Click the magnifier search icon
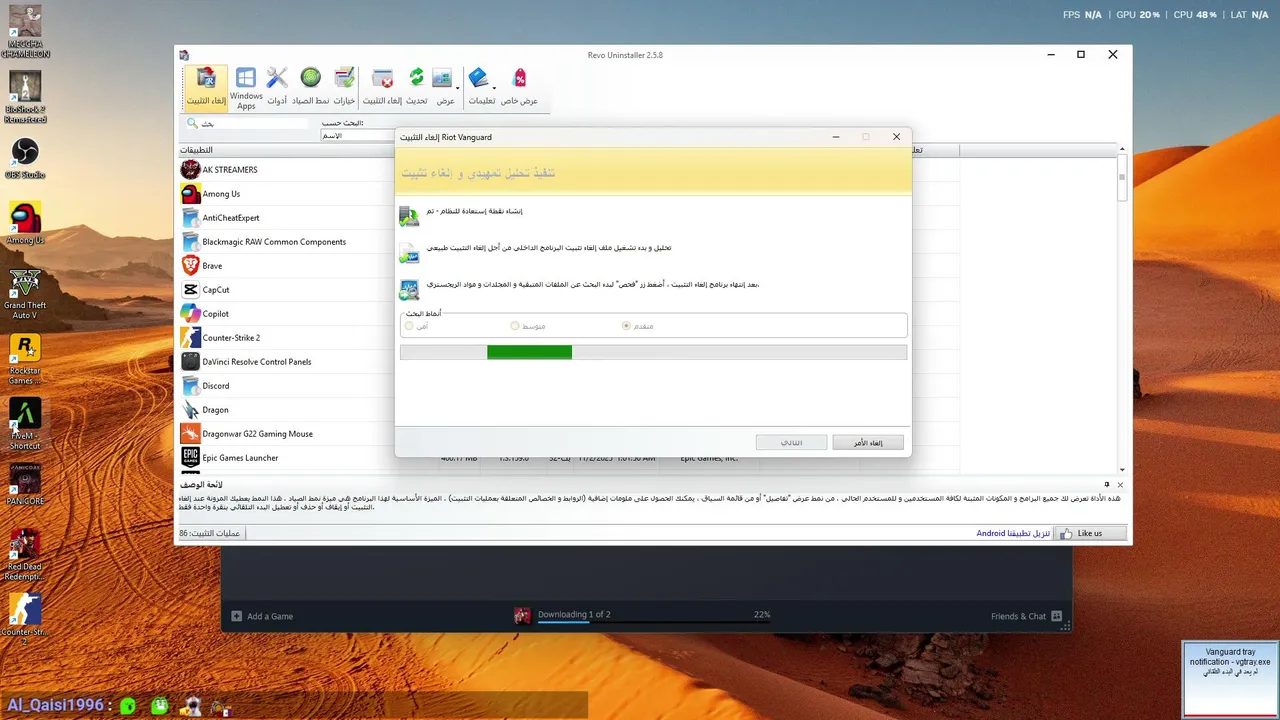 click(x=192, y=124)
